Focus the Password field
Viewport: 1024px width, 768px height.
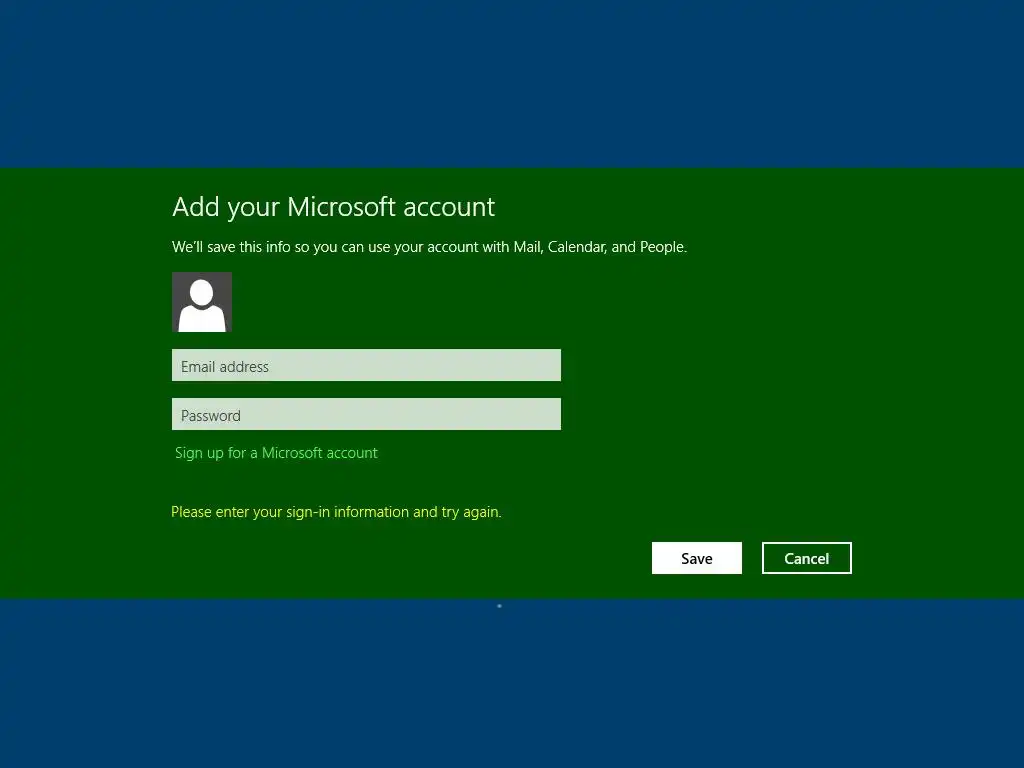(x=366, y=414)
